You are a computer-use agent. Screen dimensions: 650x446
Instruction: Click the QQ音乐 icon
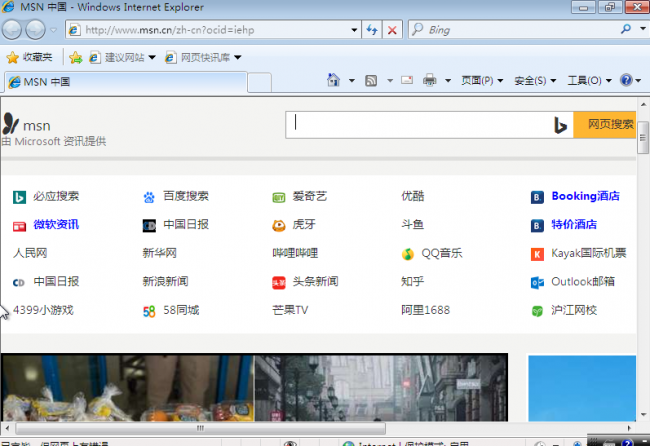point(408,254)
